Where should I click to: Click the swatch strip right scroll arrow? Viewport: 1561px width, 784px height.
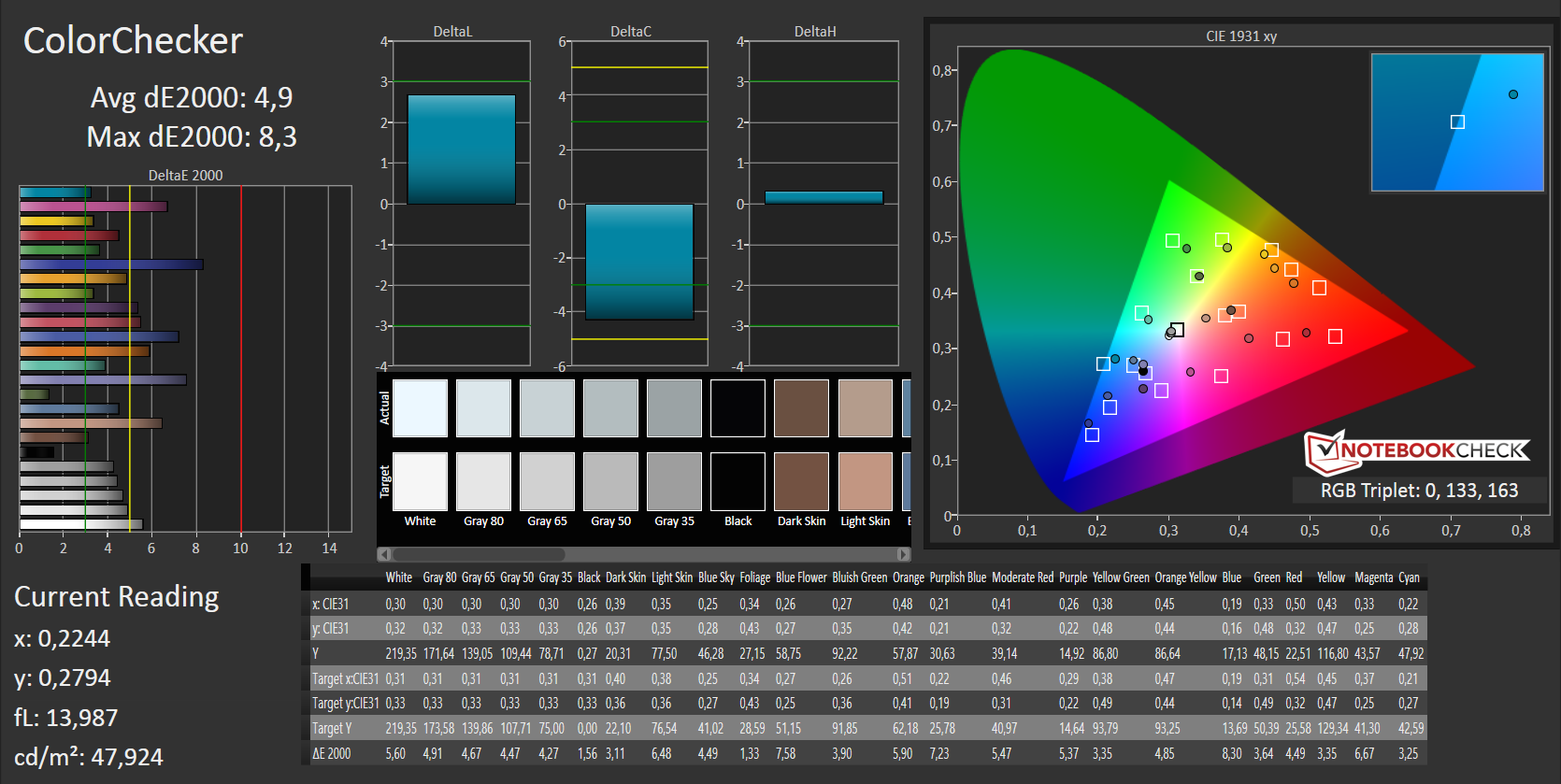pyautogui.click(x=904, y=554)
